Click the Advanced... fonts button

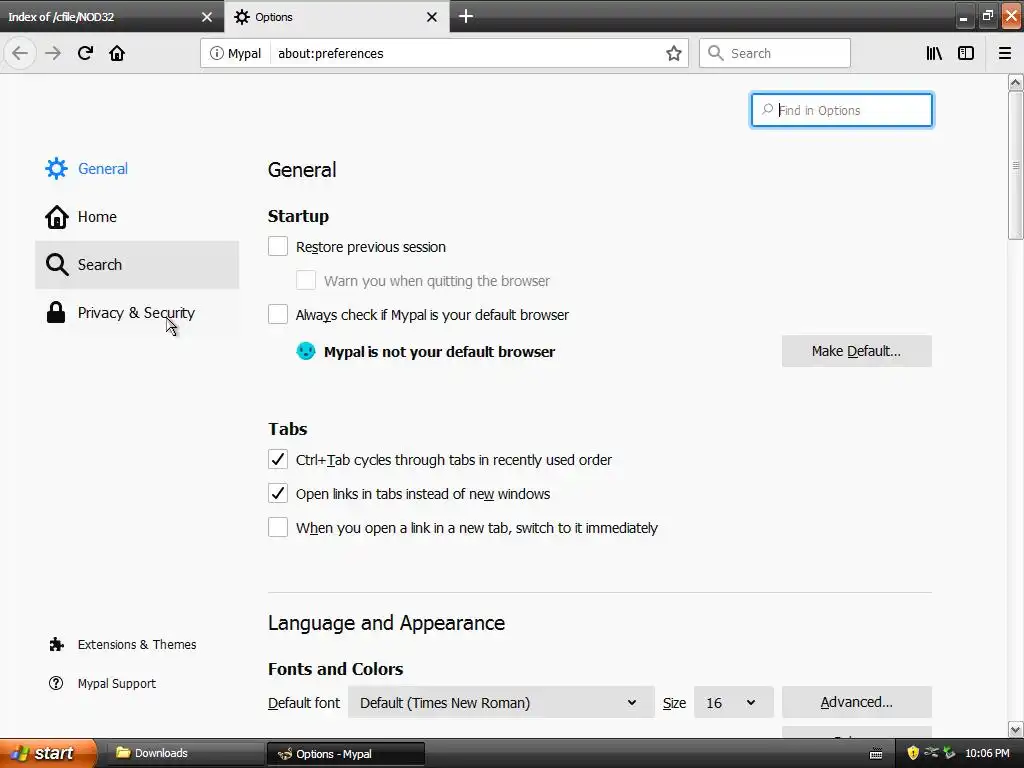point(856,702)
